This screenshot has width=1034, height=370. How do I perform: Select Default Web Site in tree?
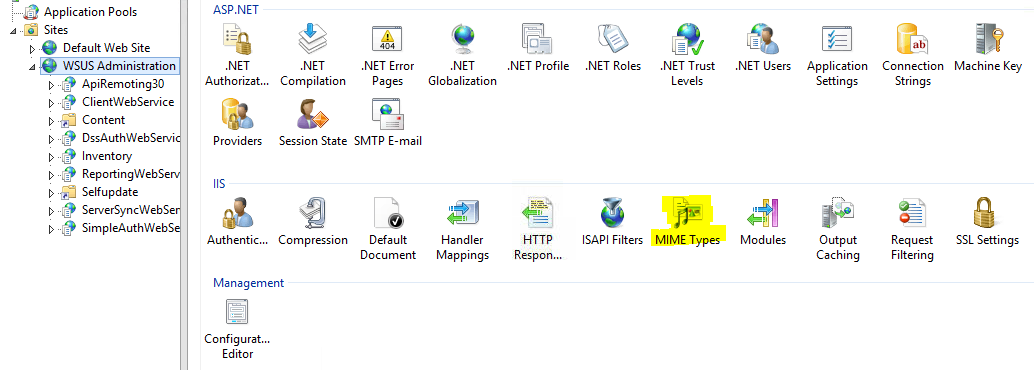point(106,48)
